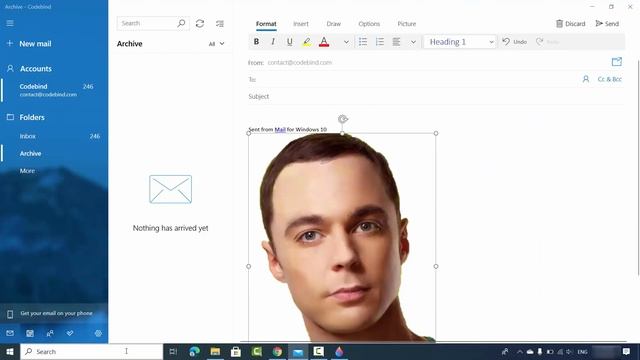Open the notification center
Viewport: 640px width, 360px height.
coord(627,351)
